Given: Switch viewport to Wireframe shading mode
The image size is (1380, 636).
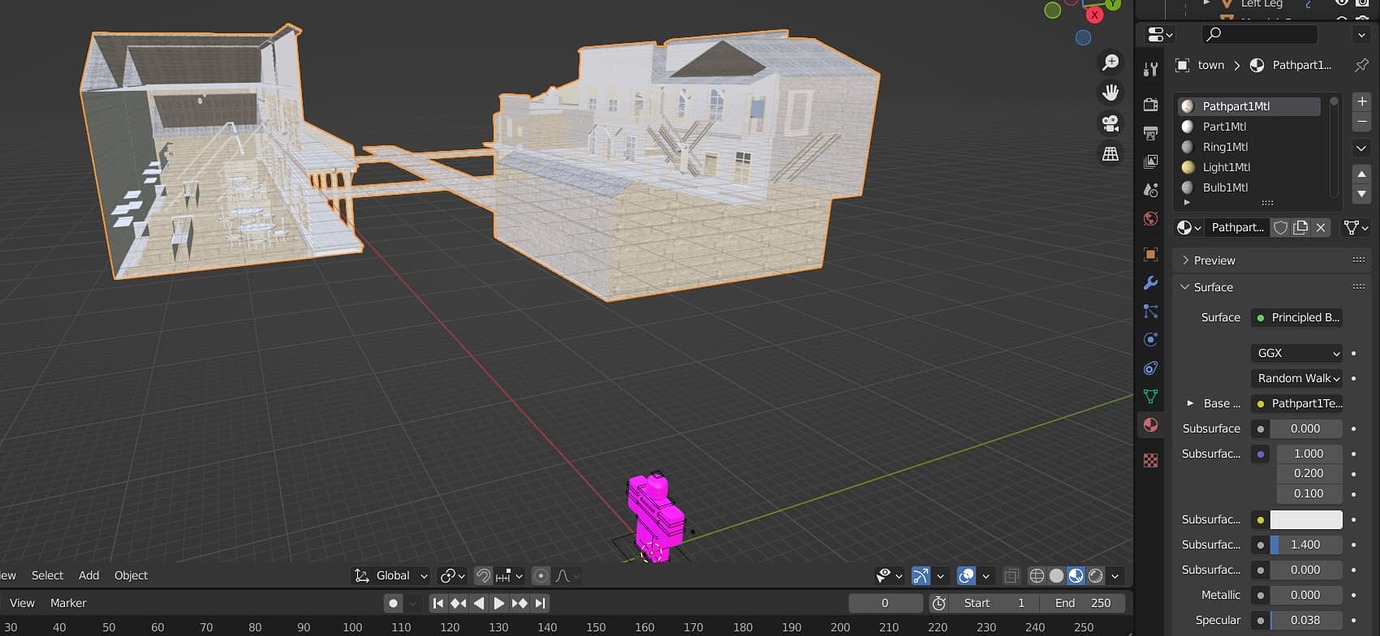Looking at the screenshot, I should pyautogui.click(x=1037, y=575).
